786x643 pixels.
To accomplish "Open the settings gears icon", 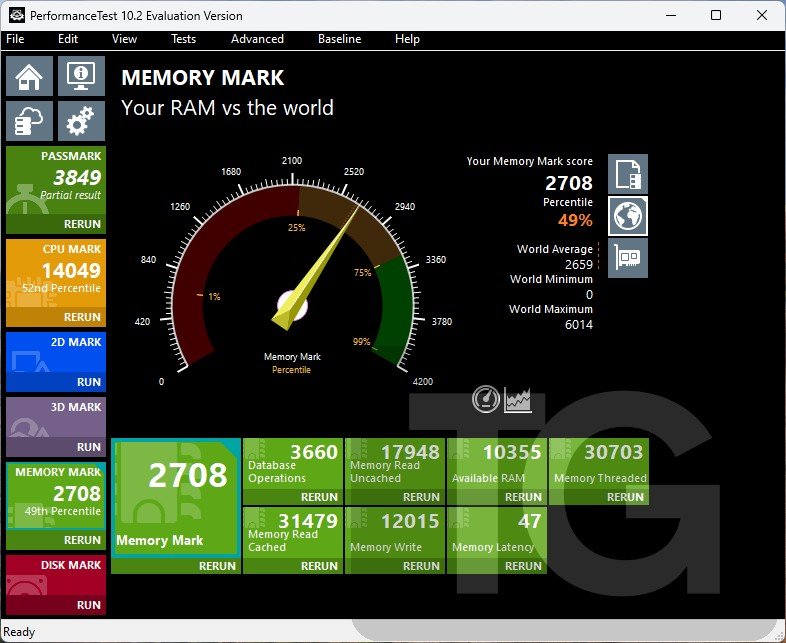I will pos(81,121).
